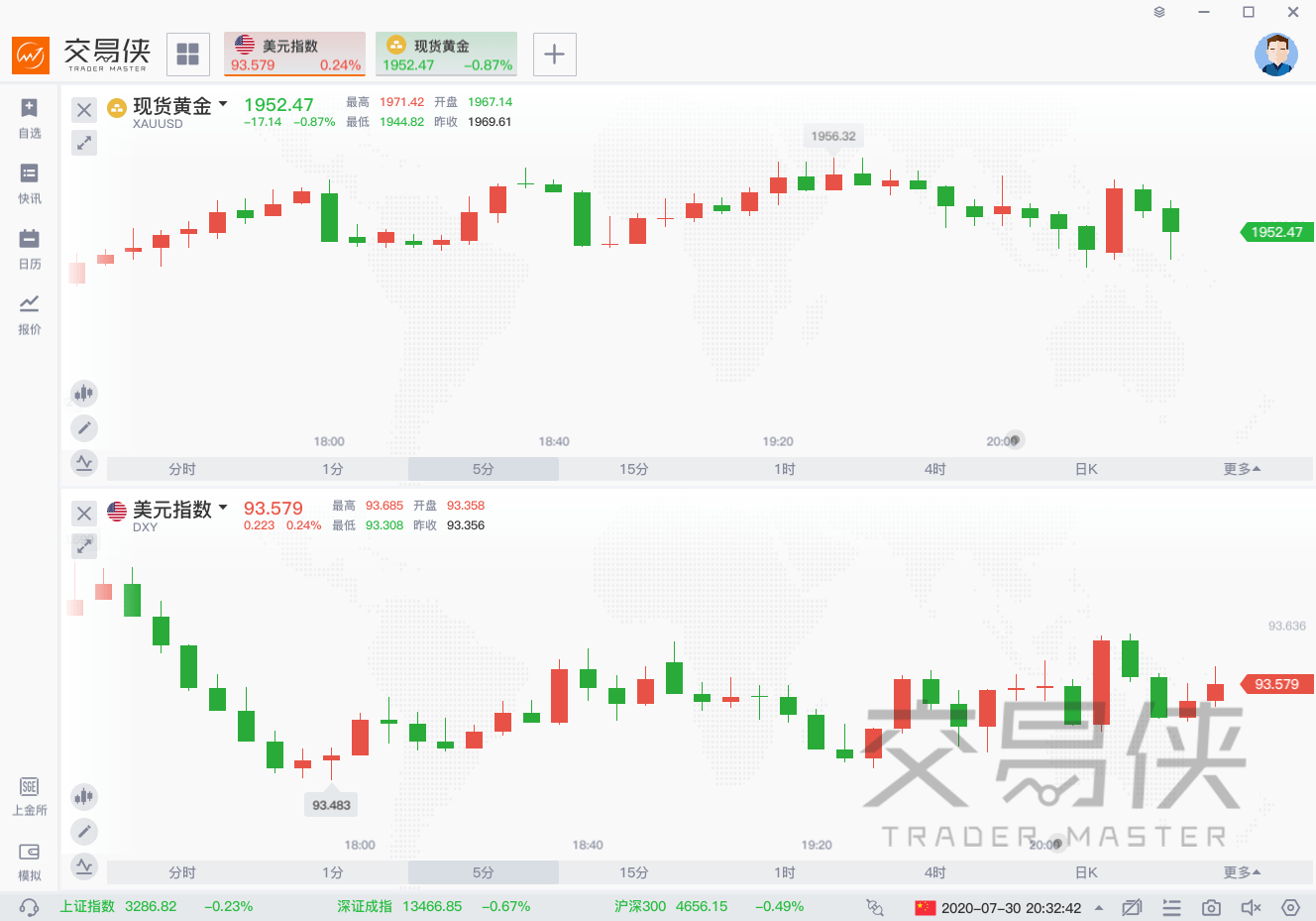Open the 日历 calendar sidebar item
This screenshot has height=921, width=1316.
(x=30, y=249)
